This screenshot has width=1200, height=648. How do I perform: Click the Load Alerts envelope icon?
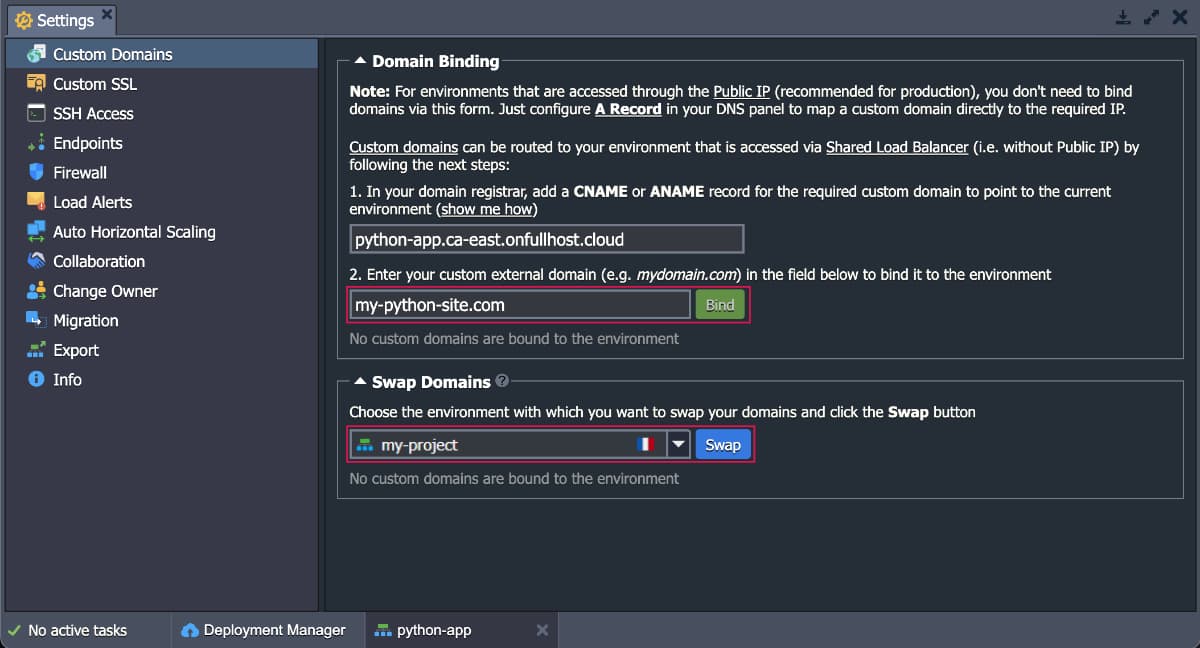click(x=36, y=202)
